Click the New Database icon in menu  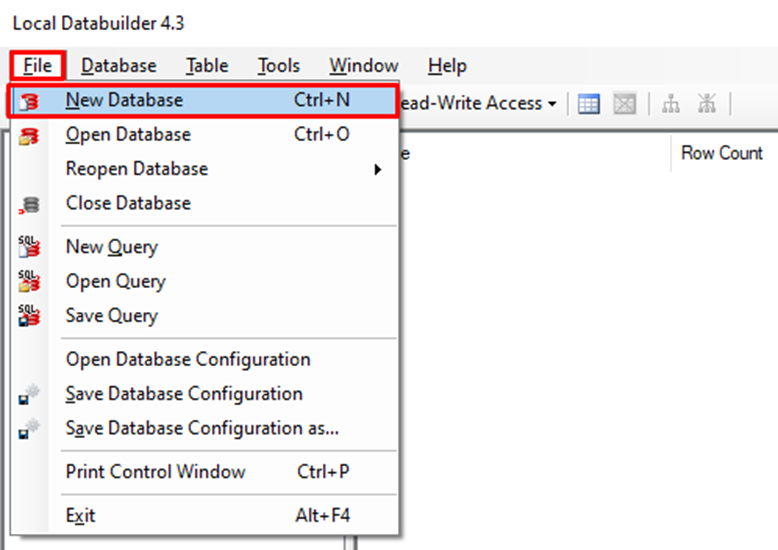coord(30,101)
